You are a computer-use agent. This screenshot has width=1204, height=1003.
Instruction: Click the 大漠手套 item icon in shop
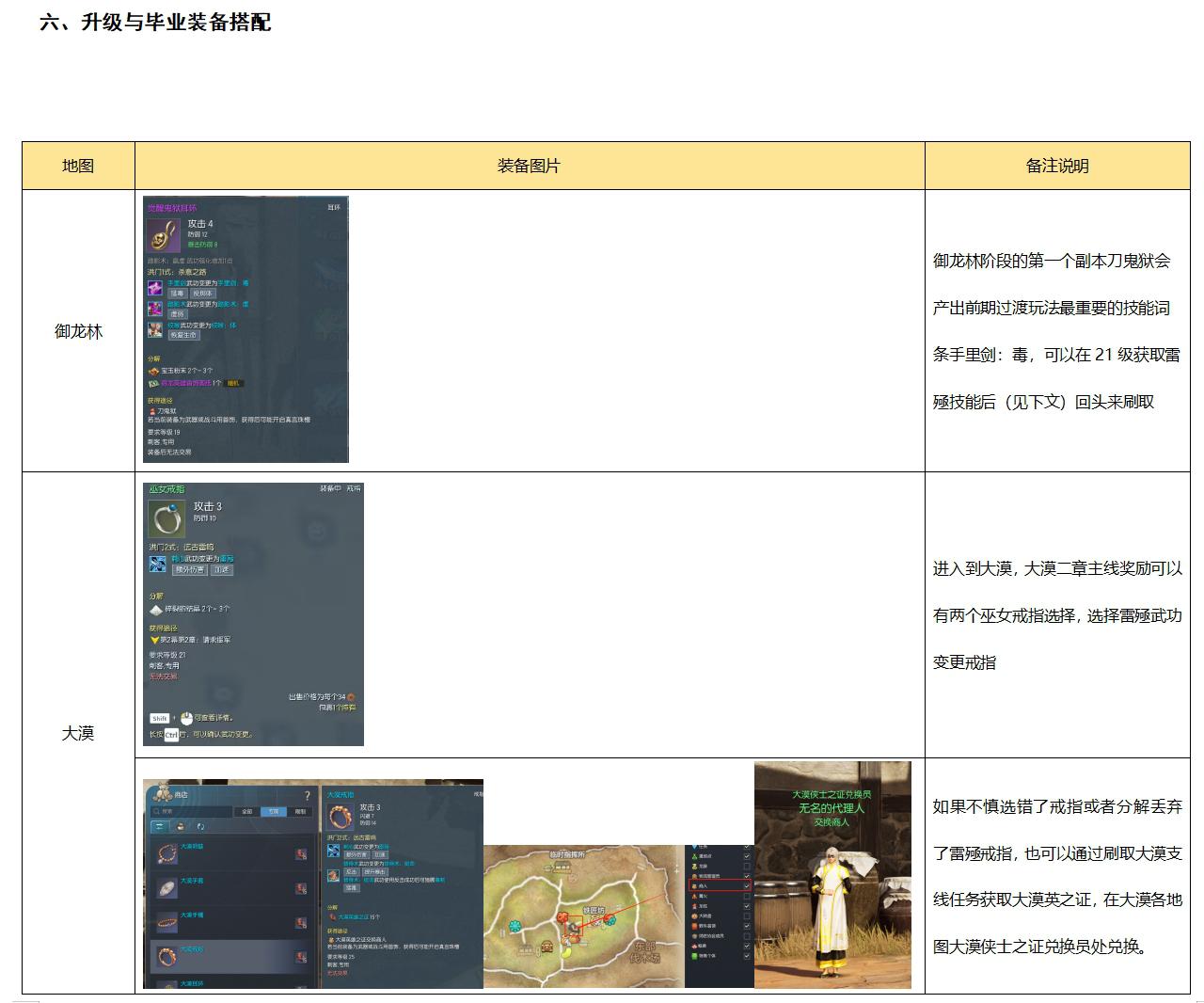167,888
